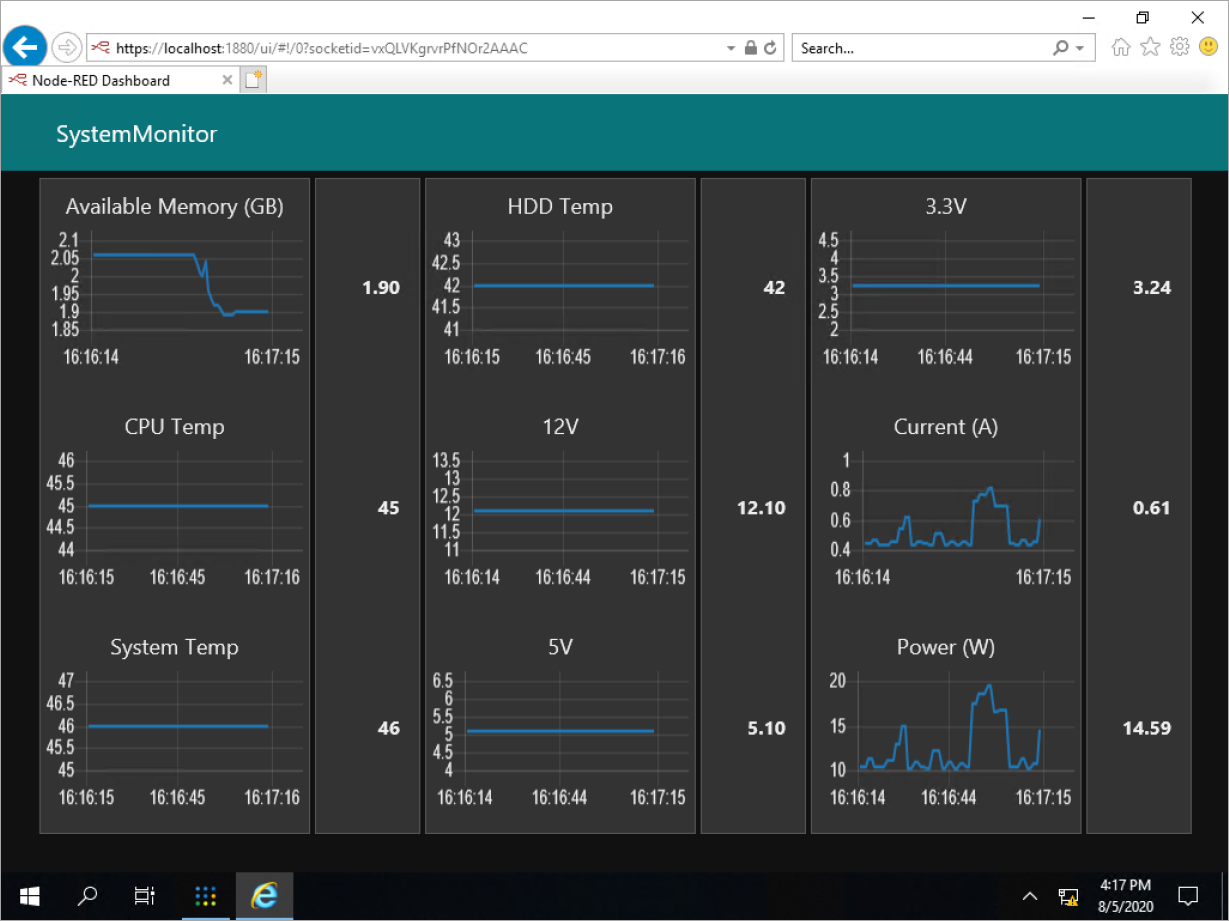
Task: Click the smiley feedback icon
Action: tap(1208, 47)
